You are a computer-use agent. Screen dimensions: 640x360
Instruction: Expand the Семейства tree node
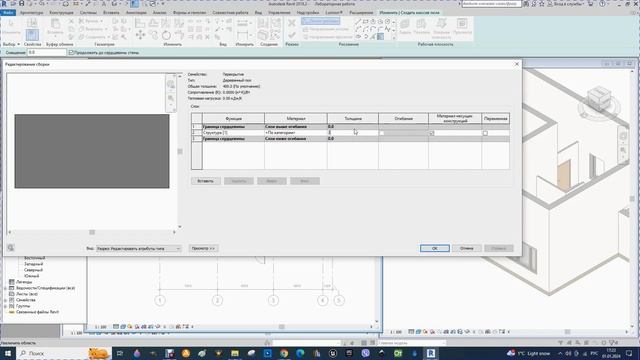[5, 300]
